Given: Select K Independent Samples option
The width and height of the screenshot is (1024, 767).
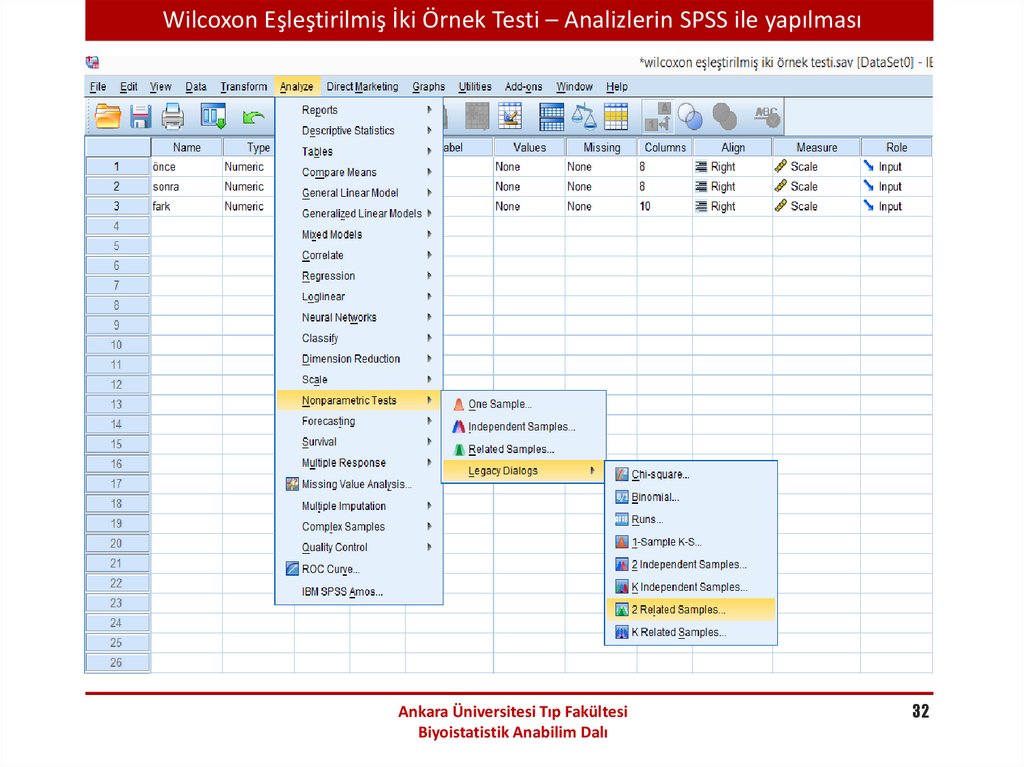Looking at the screenshot, I should [688, 587].
